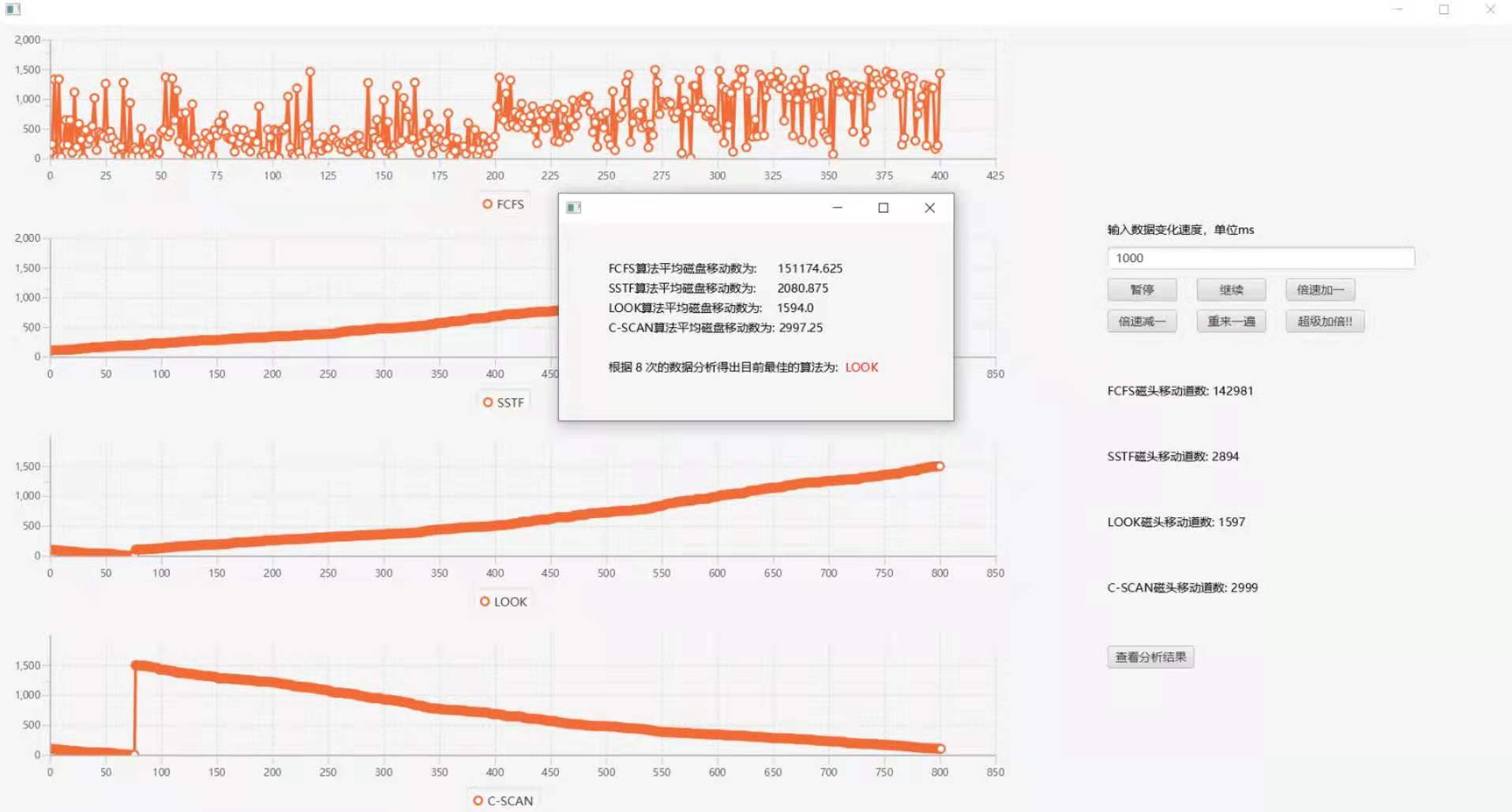Select the final data point on LOOK chart
The height and width of the screenshot is (812, 1512).
point(940,466)
